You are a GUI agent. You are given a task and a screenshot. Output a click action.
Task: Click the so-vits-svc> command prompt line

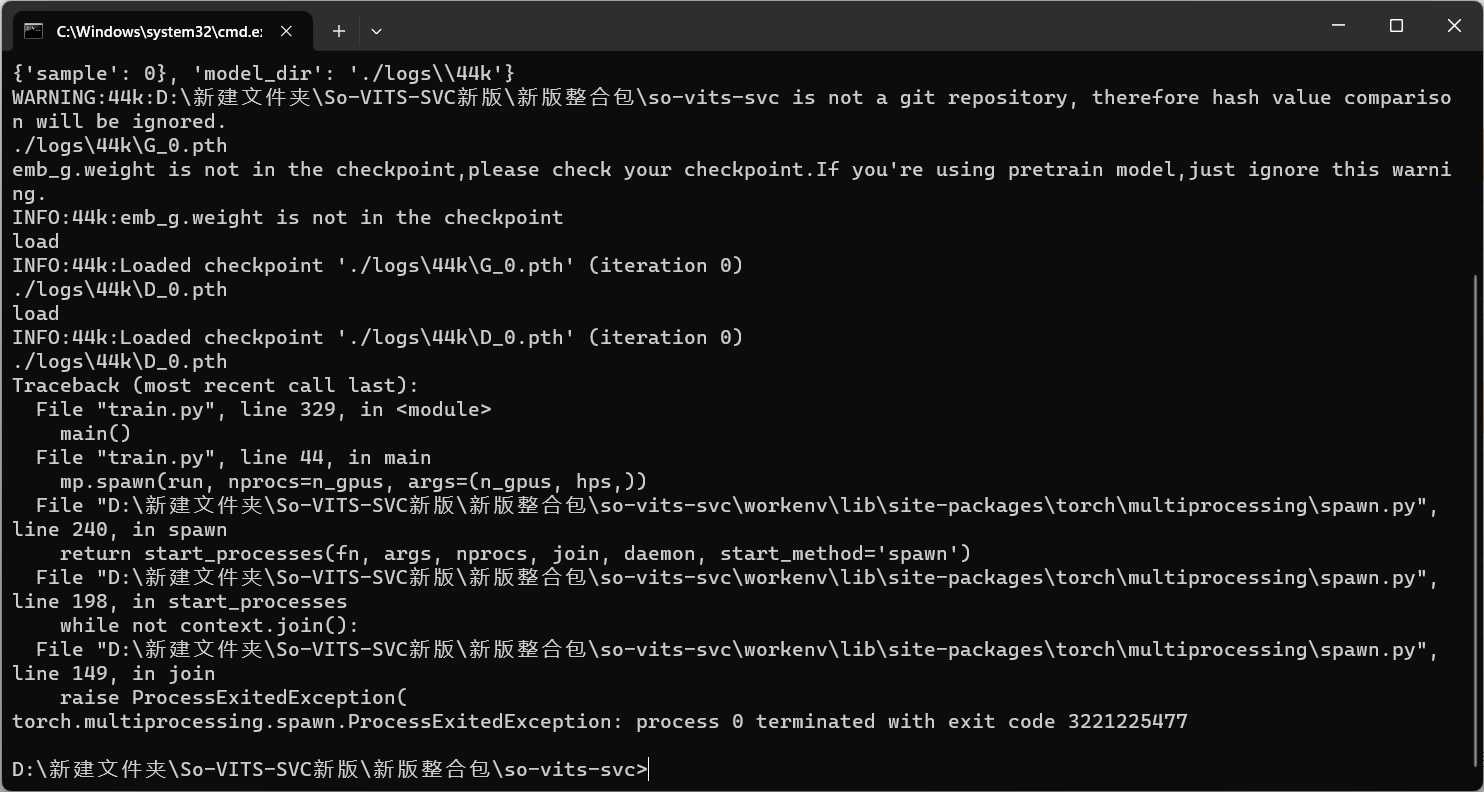coord(330,769)
